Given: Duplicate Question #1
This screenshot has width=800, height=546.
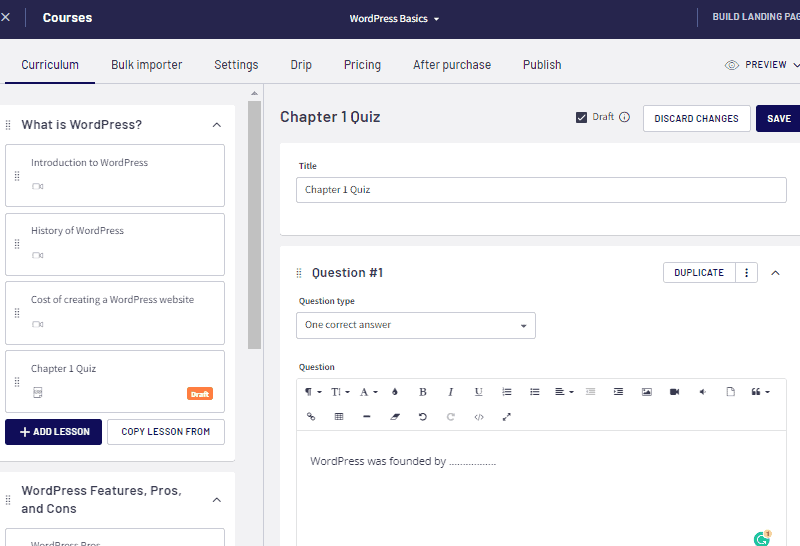Looking at the screenshot, I should coord(699,272).
